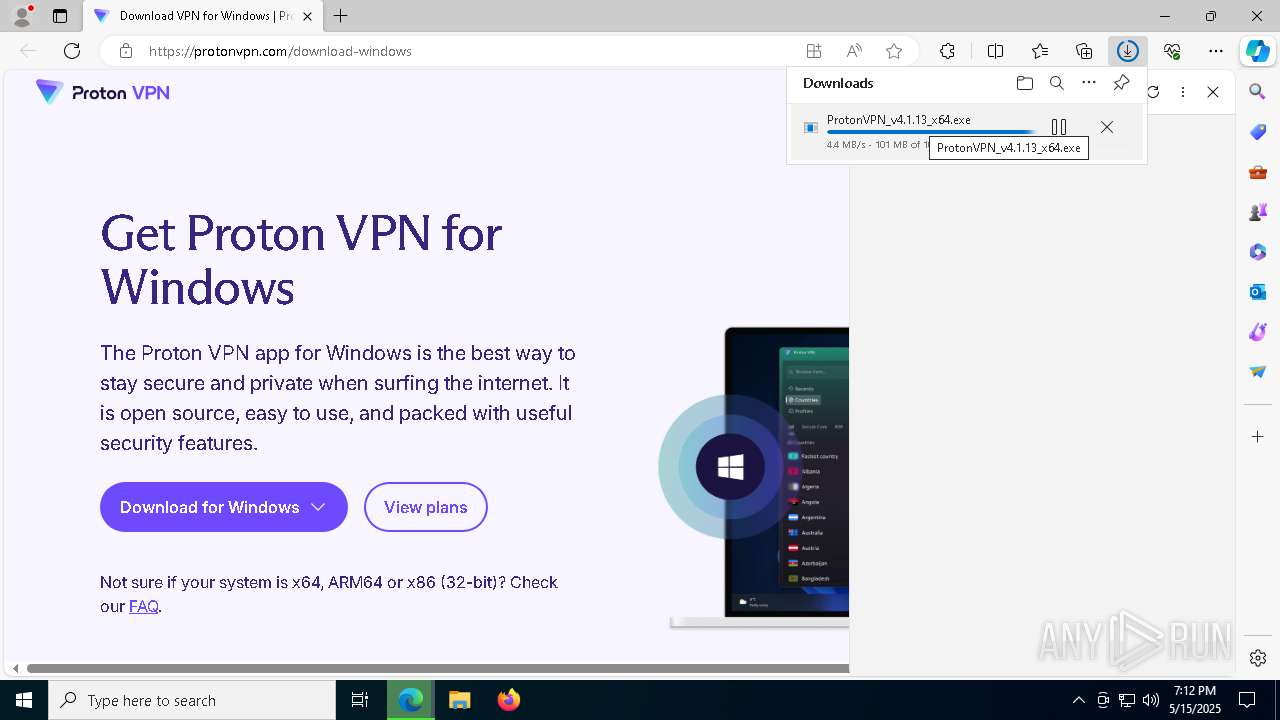Open the Extensions puzzle icon
The image size is (1280, 720).
[947, 51]
